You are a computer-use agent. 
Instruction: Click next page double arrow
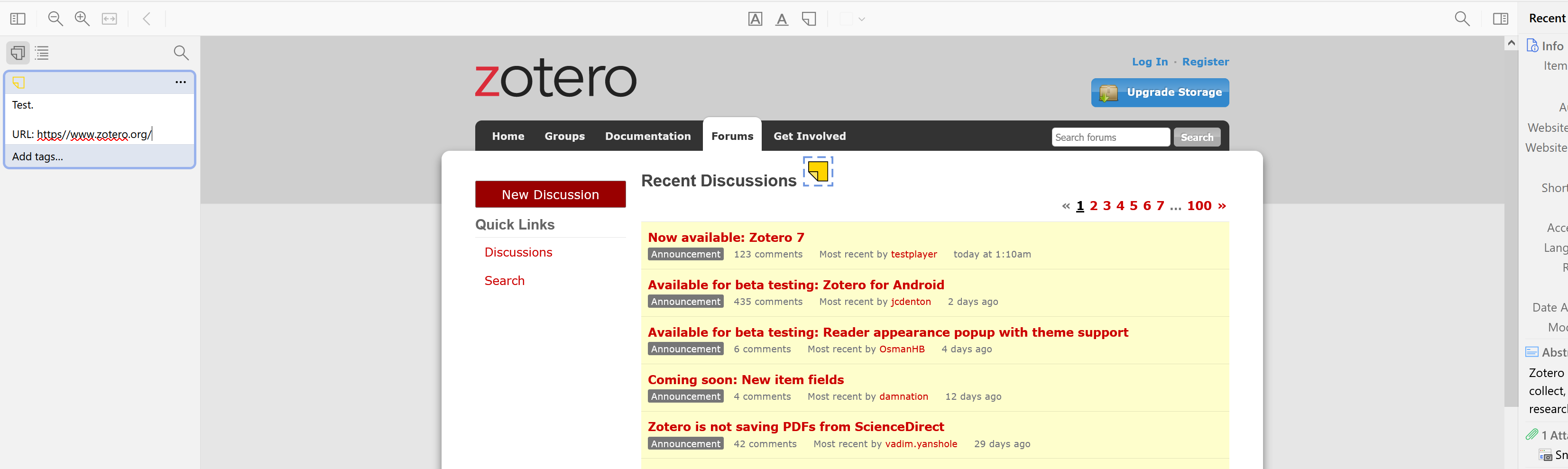coord(1221,206)
